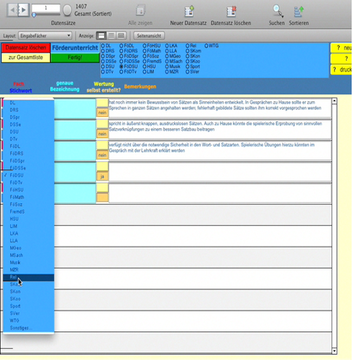Choose Sonstiges... from the popup list

[28, 328]
